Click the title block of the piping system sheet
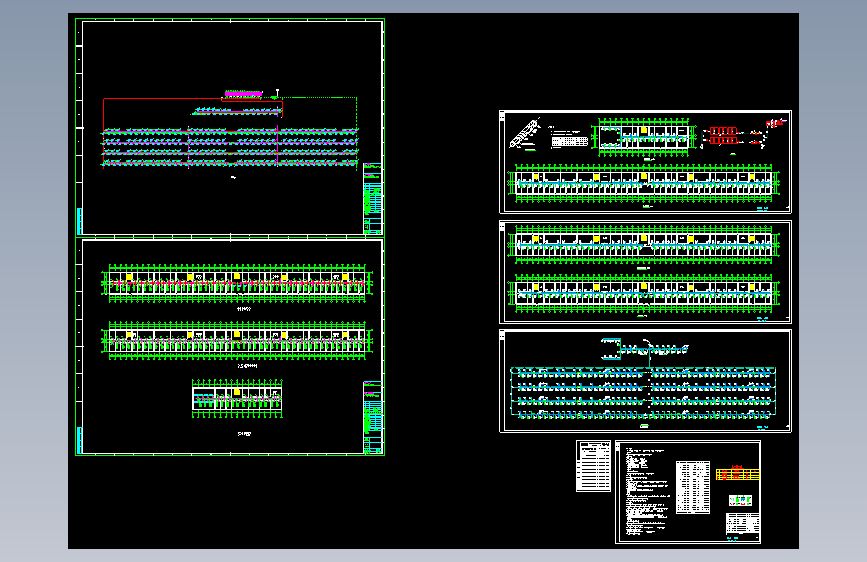 click(x=373, y=199)
